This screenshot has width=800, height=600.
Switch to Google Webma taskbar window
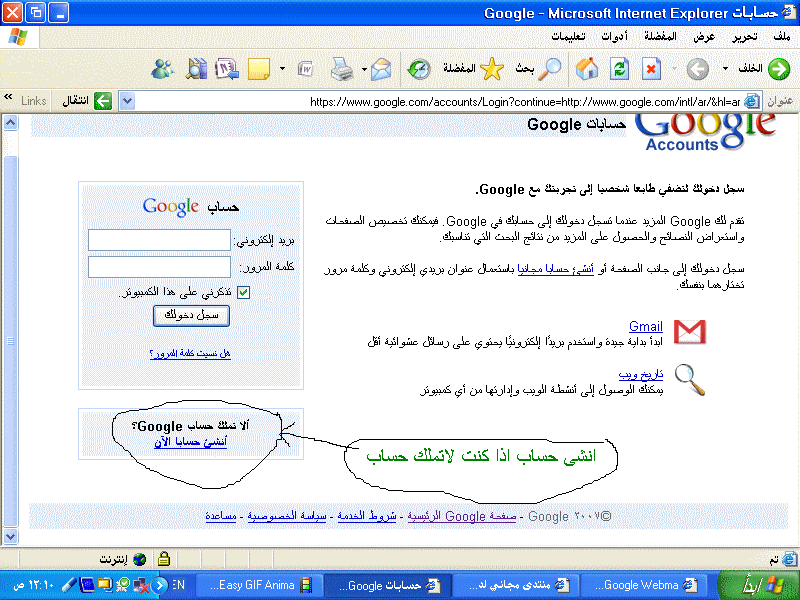coord(645,585)
